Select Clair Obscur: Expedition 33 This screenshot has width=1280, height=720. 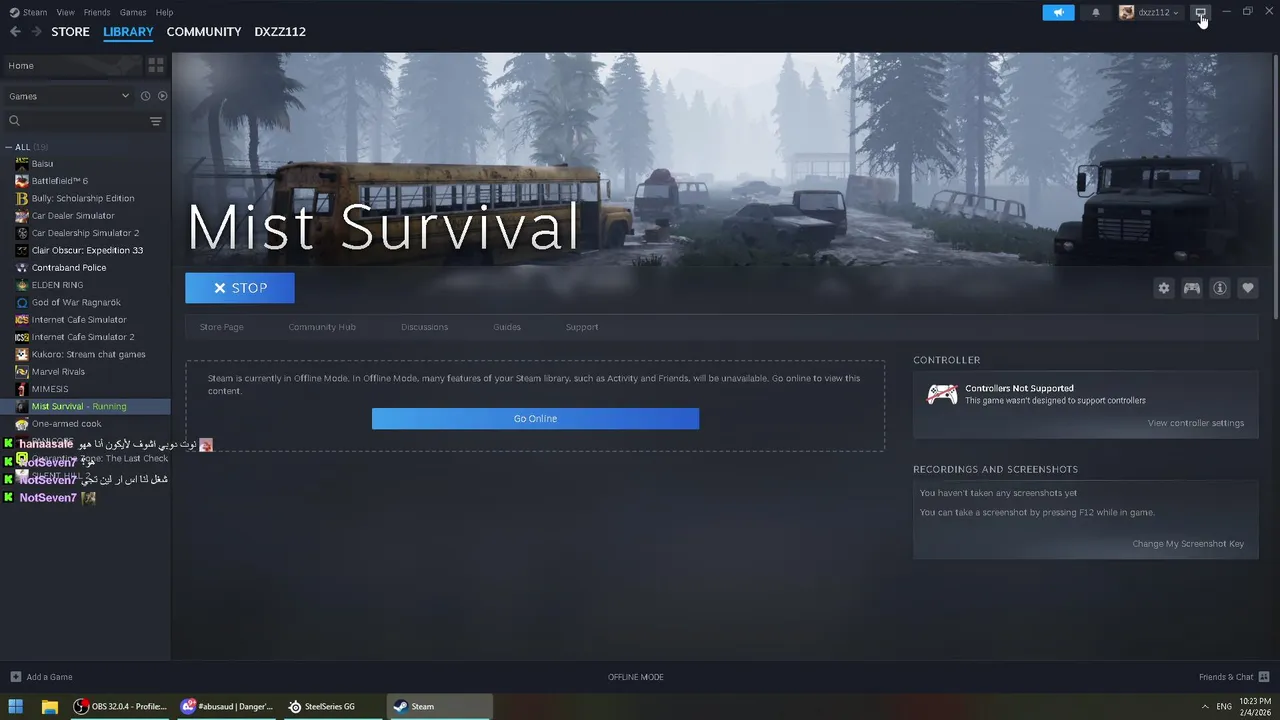coord(85,250)
